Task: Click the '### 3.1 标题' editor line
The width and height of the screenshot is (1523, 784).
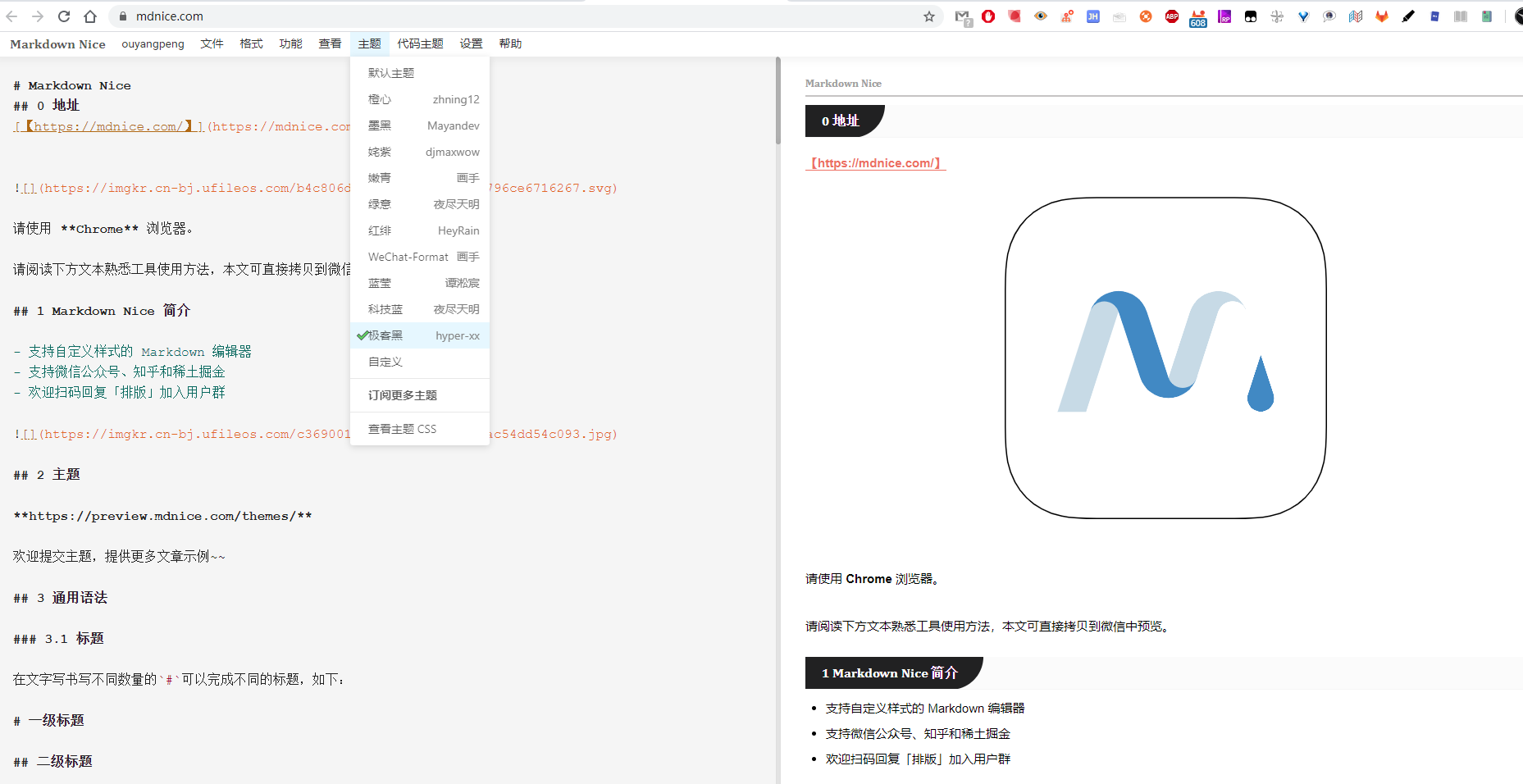Action: (x=58, y=639)
